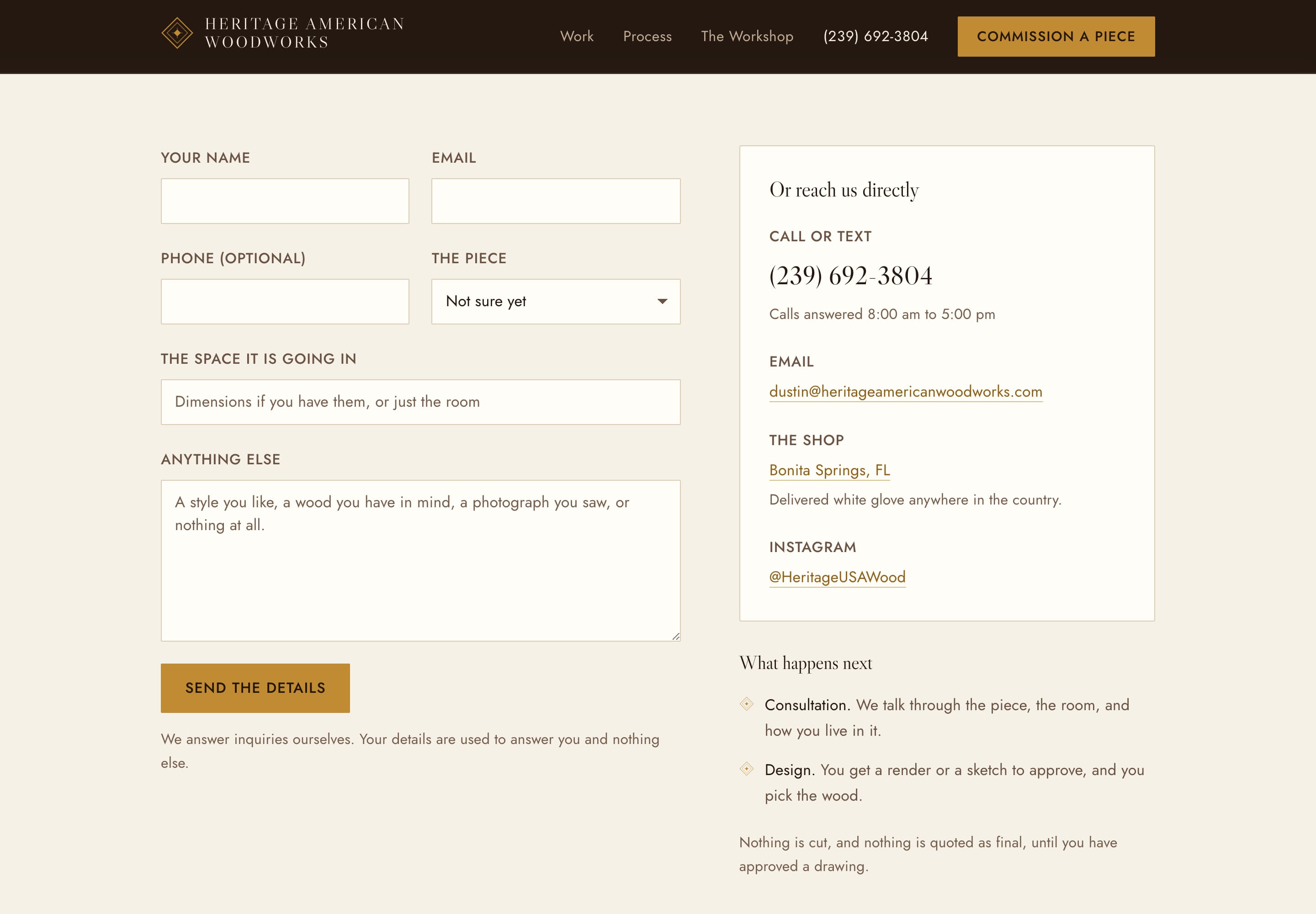Click the Anything Else text area
Screen dimensions: 1316x914
[x=421, y=561]
